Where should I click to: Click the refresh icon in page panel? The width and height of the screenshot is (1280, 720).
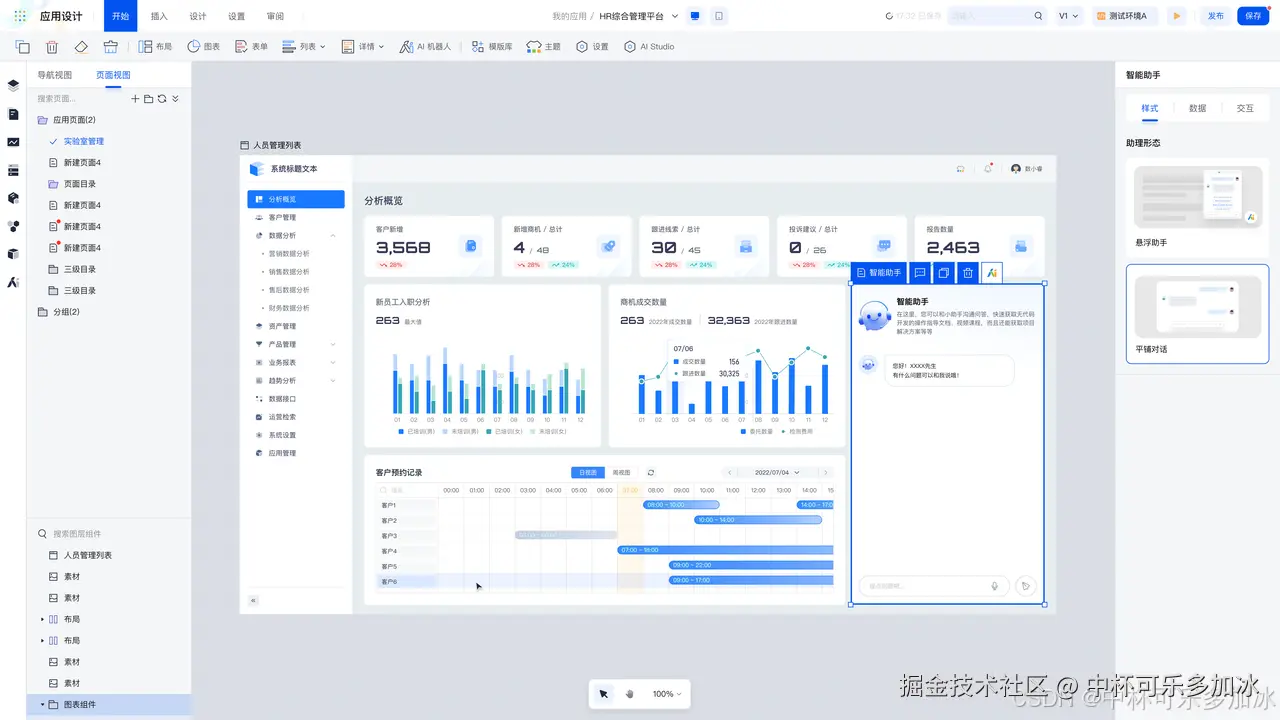coord(162,99)
